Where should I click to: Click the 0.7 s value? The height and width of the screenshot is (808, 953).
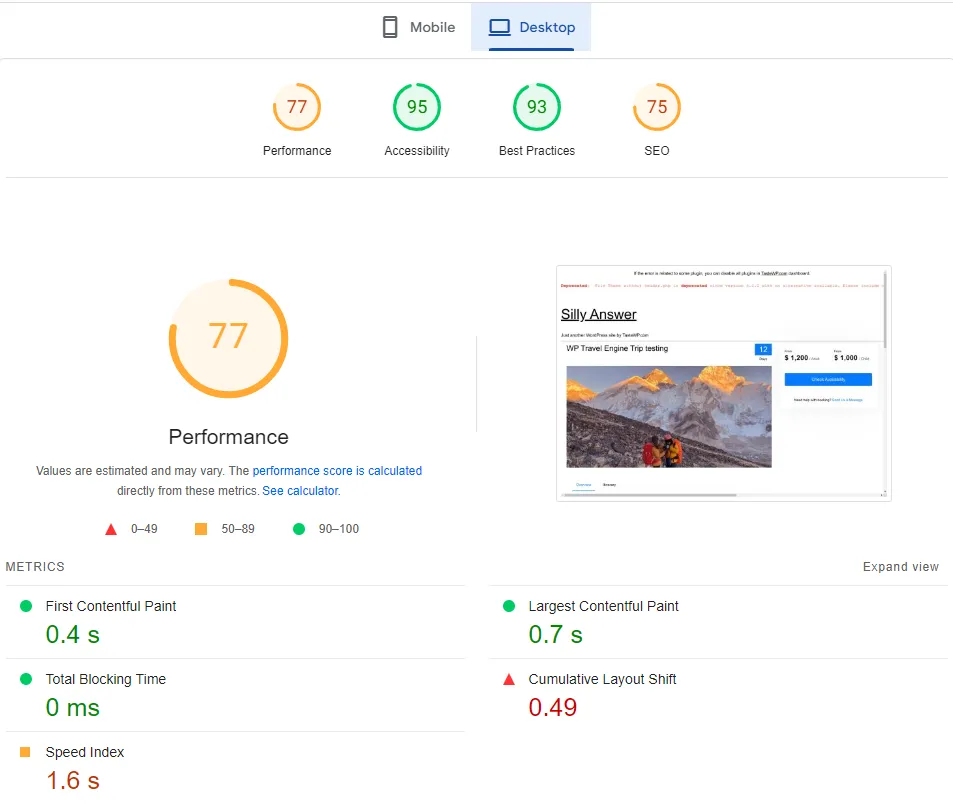click(556, 635)
